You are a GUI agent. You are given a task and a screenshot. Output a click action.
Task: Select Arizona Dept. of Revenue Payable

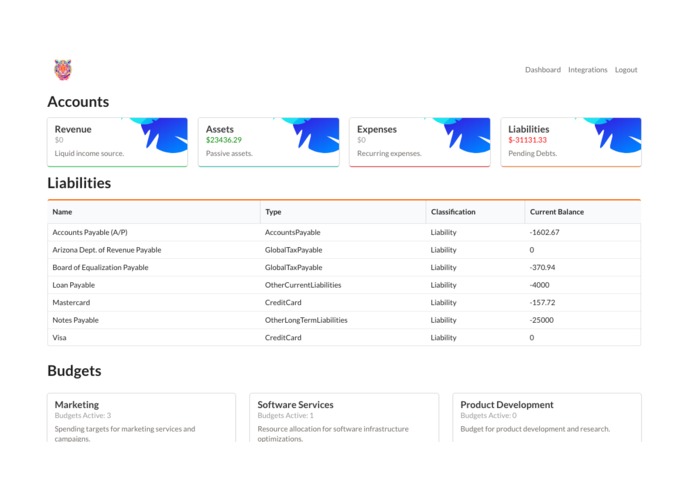coord(107,250)
